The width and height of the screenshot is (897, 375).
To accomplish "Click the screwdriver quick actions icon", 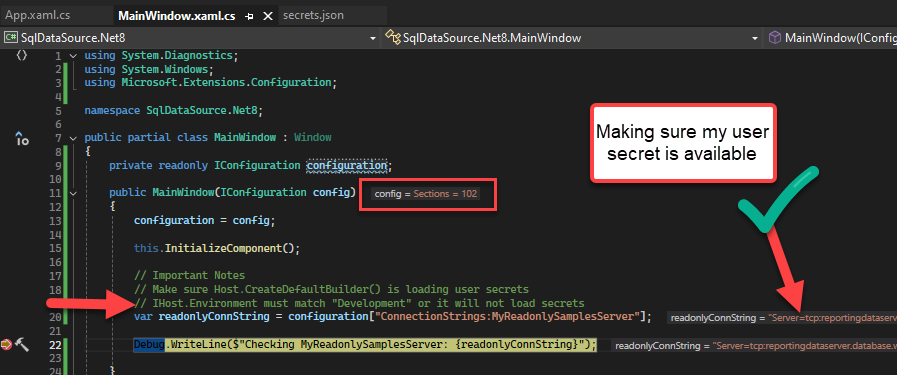I will click(x=22, y=345).
